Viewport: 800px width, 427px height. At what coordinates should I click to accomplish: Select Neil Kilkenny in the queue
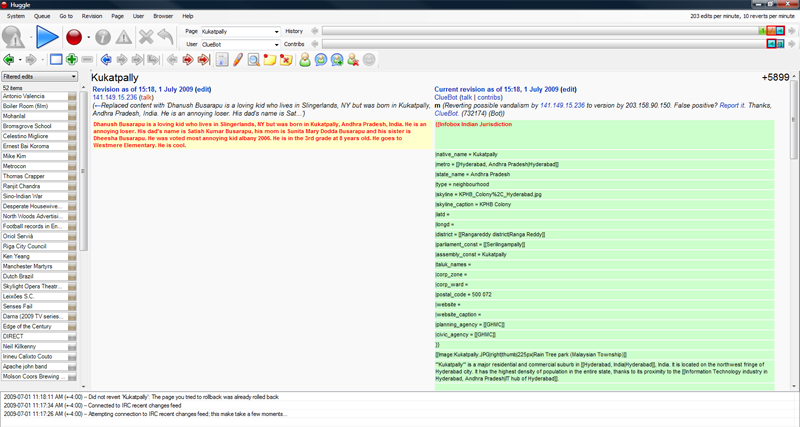(x=39, y=346)
